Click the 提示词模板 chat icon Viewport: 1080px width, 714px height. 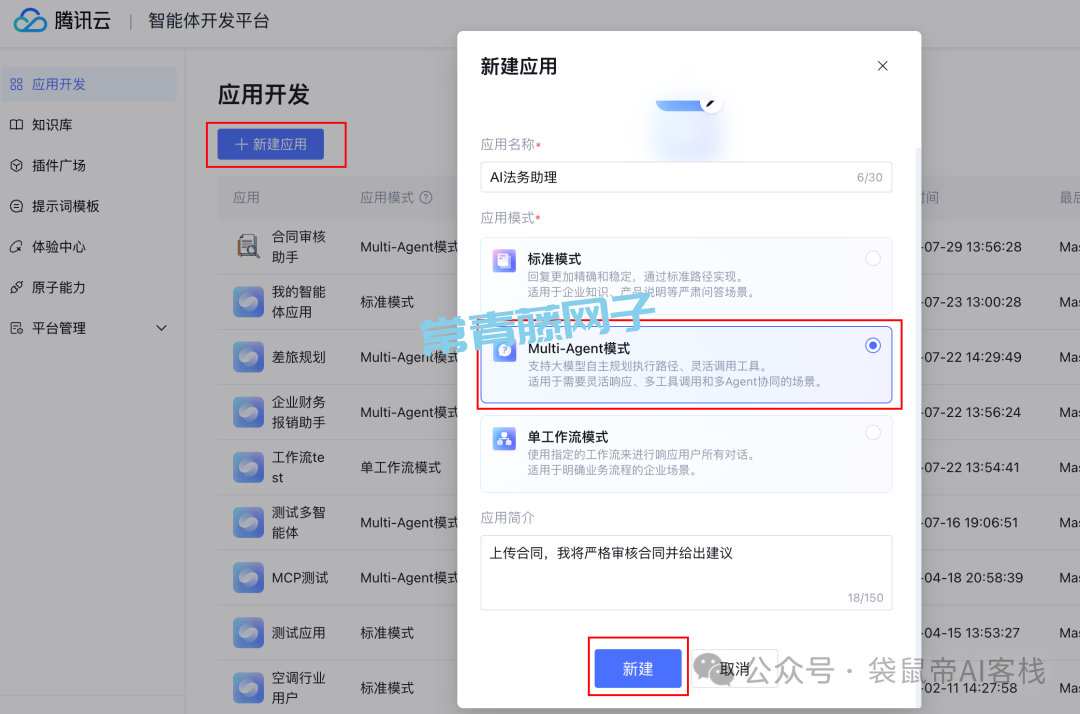[x=17, y=206]
